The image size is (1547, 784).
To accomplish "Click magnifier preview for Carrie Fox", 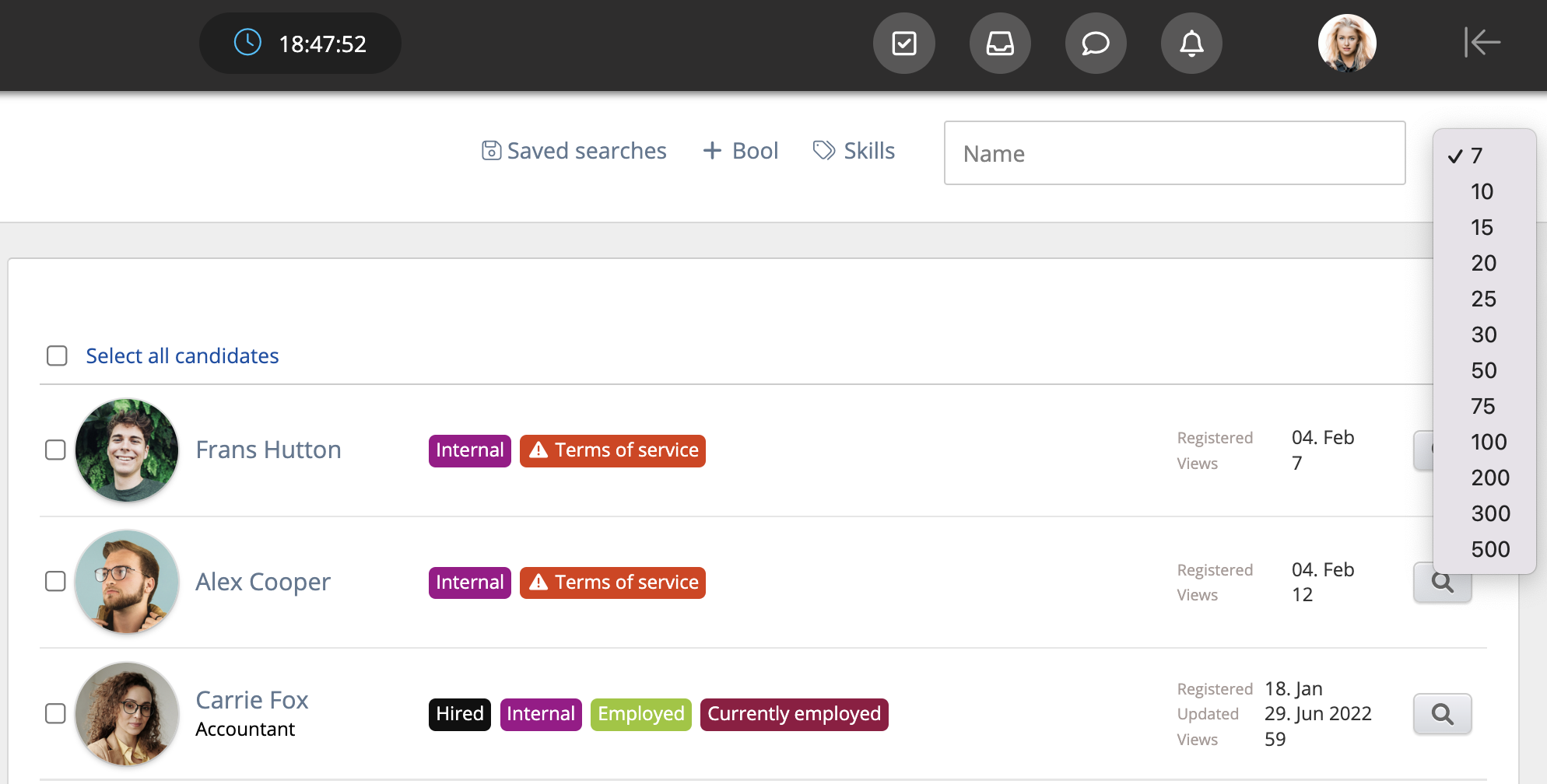I will coord(1442,714).
